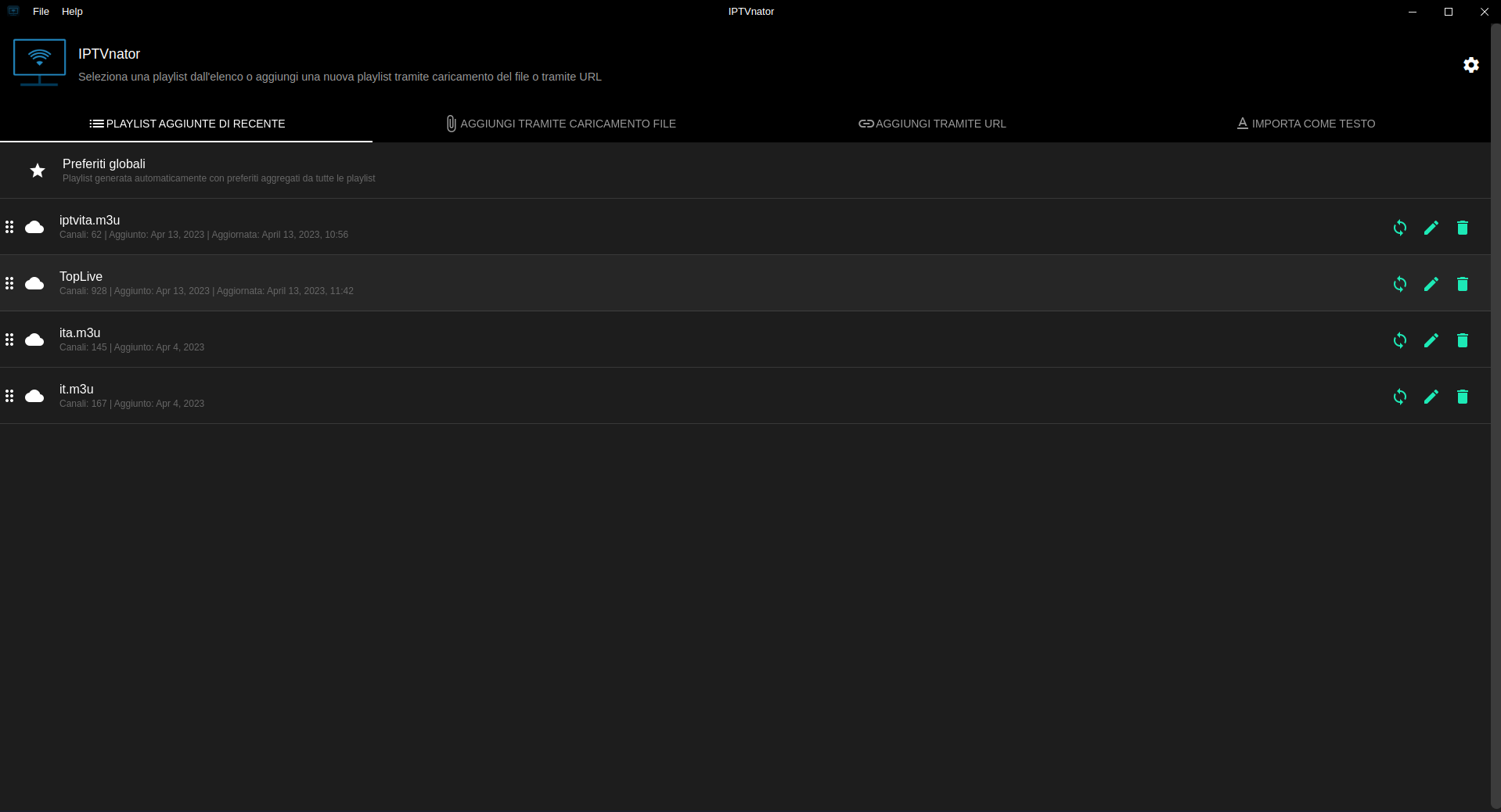Refresh the ita.m3u playlist
Viewport: 1501px width, 812px height.
pos(1400,340)
